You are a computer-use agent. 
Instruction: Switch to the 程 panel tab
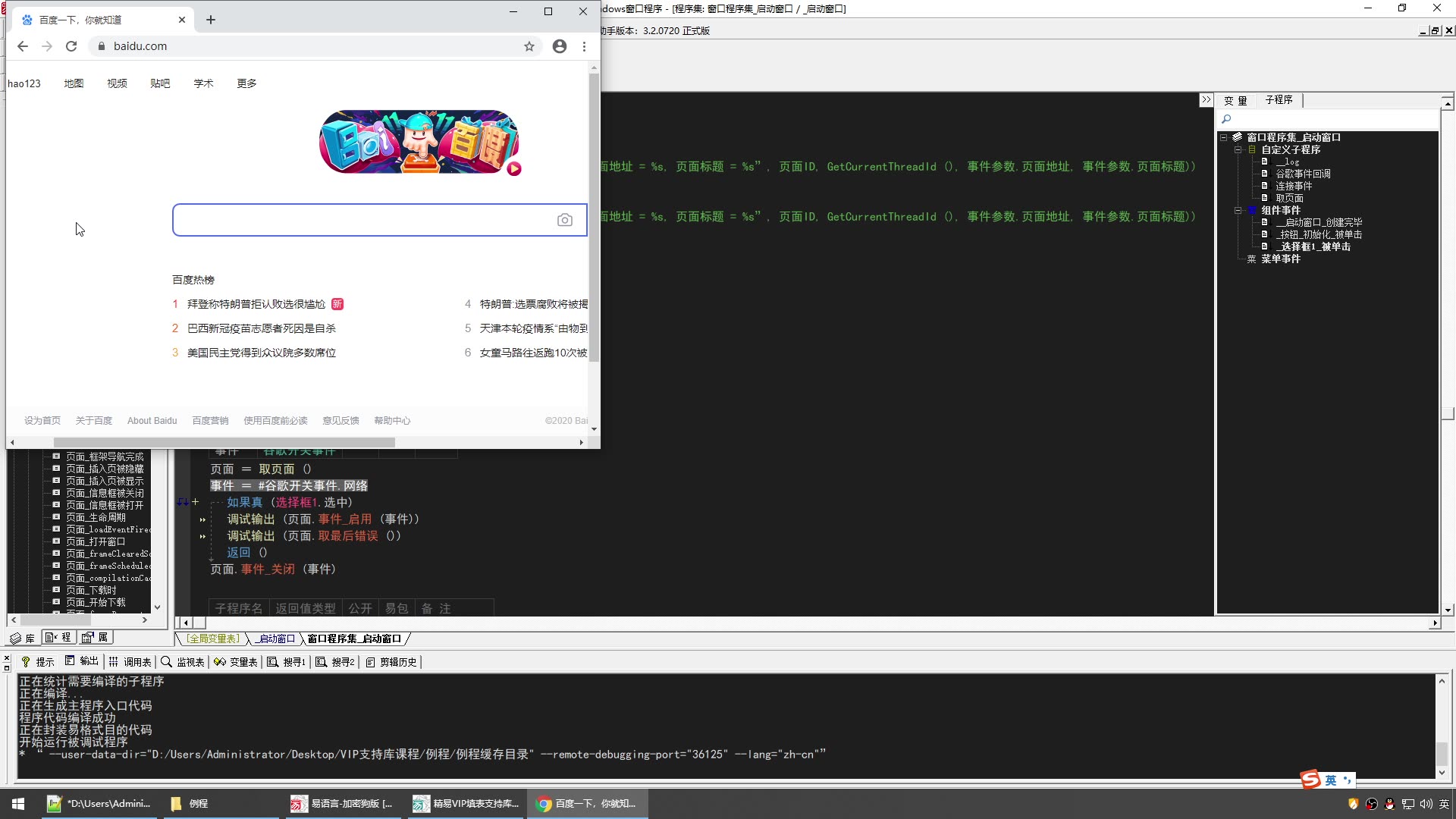(59, 638)
